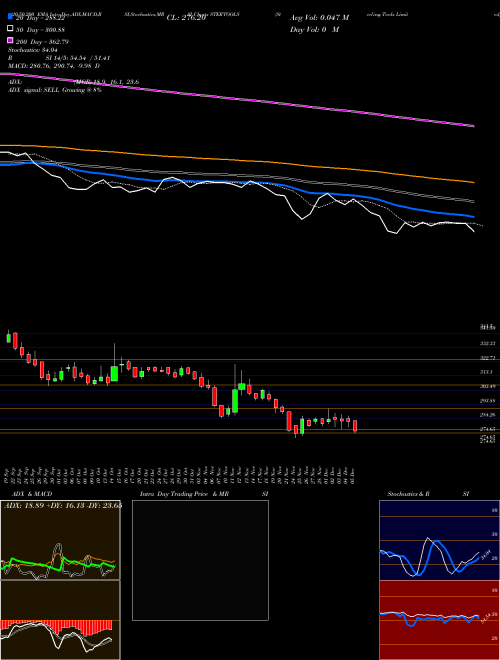This screenshot has height=660, width=500.
Task: Click the white 50 Day legend swatch
Action: 11,29
